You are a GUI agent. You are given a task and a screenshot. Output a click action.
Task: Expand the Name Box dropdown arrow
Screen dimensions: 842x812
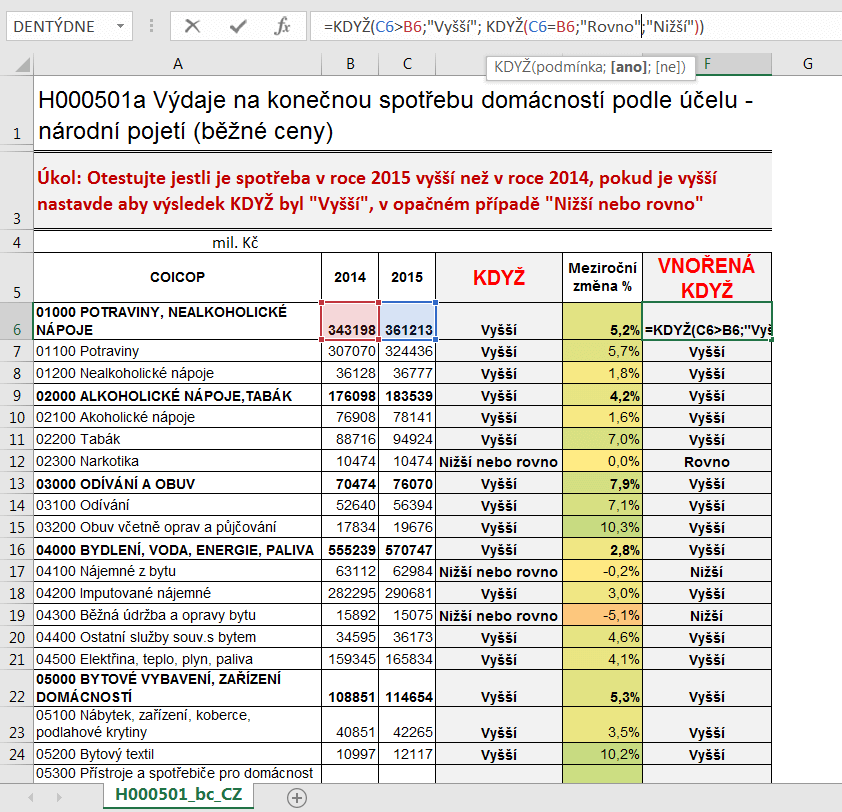point(120,27)
